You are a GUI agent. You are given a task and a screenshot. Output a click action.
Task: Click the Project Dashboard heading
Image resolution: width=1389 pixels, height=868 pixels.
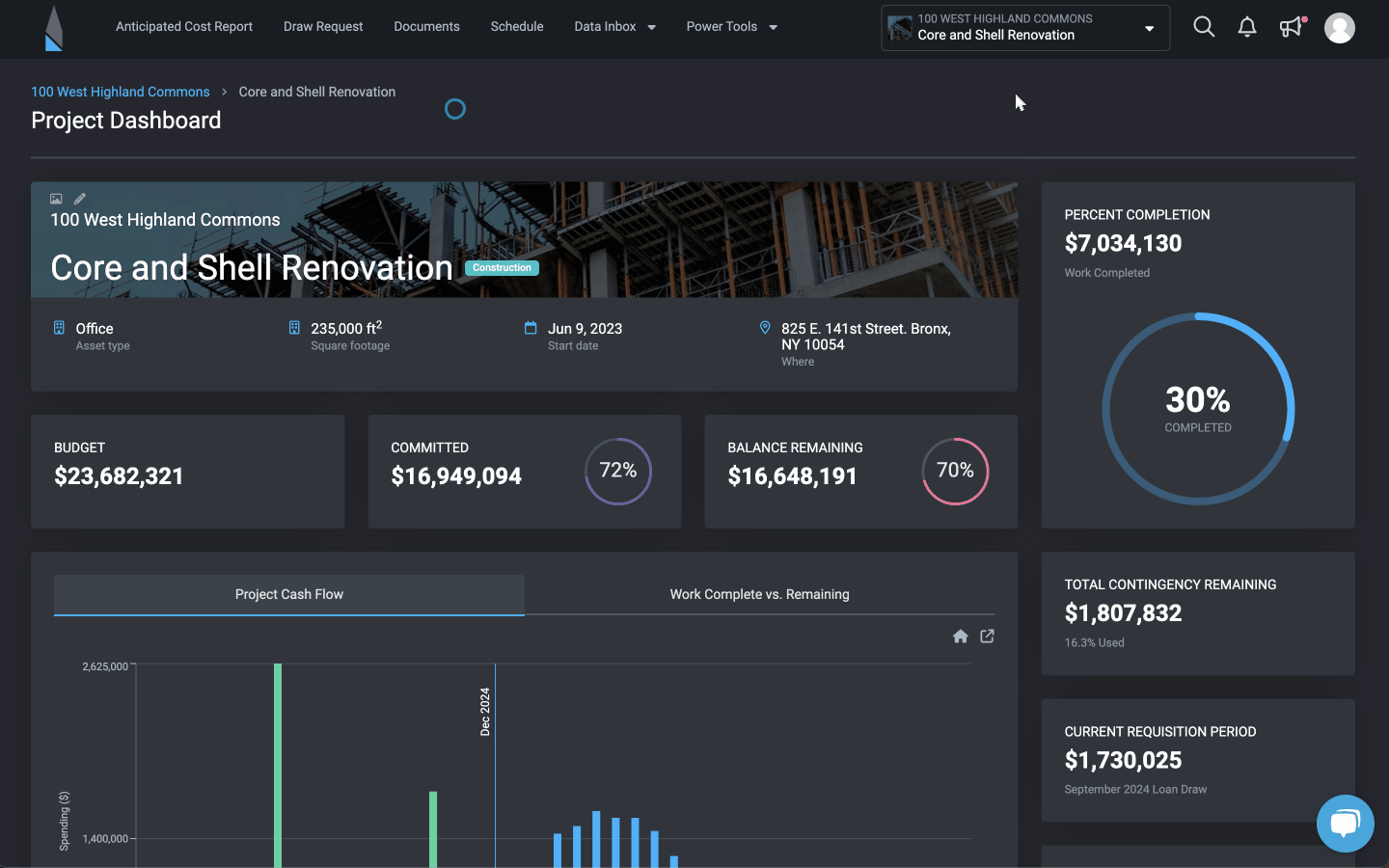(126, 121)
